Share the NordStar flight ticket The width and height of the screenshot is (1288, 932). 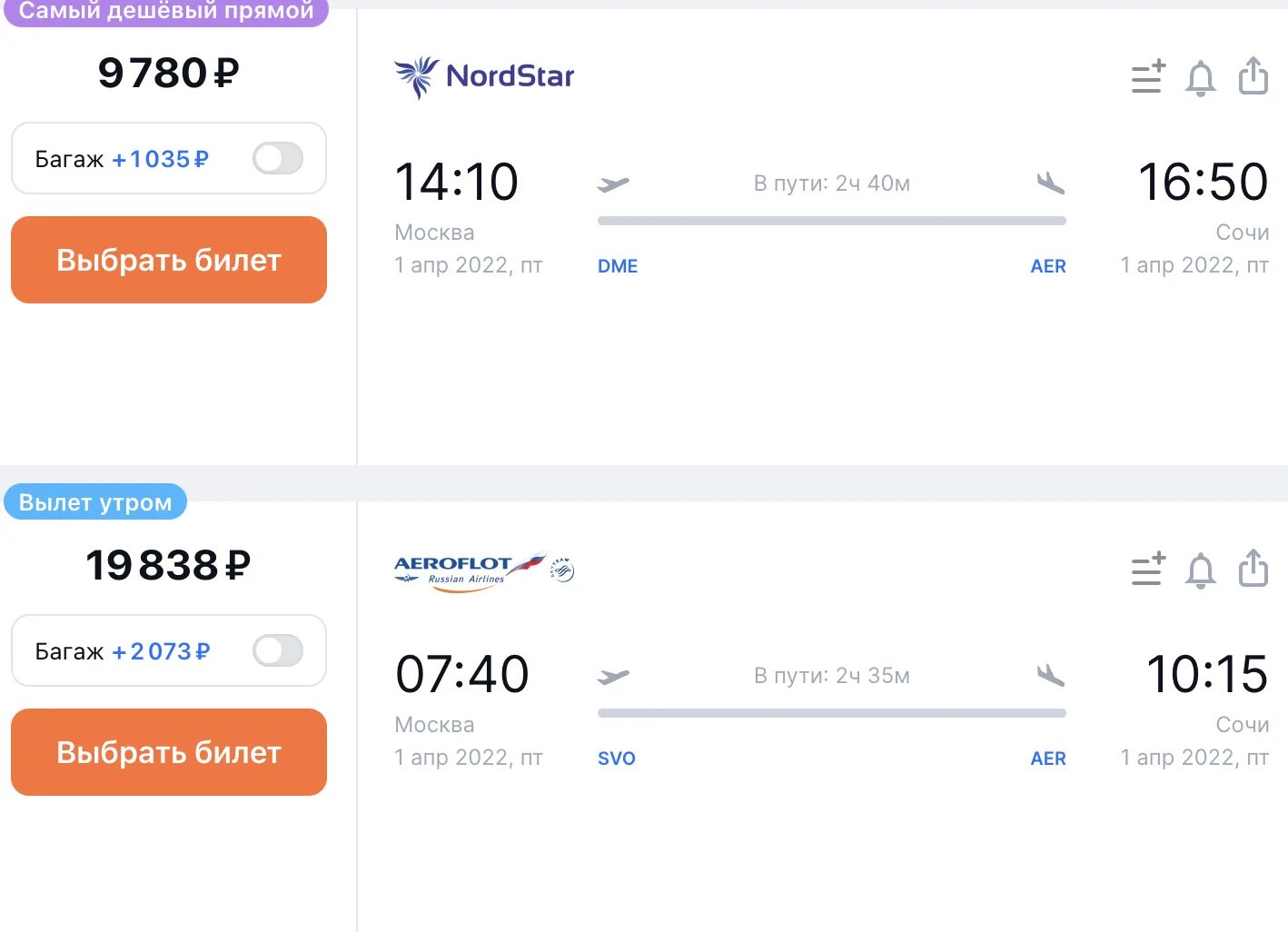click(1253, 75)
